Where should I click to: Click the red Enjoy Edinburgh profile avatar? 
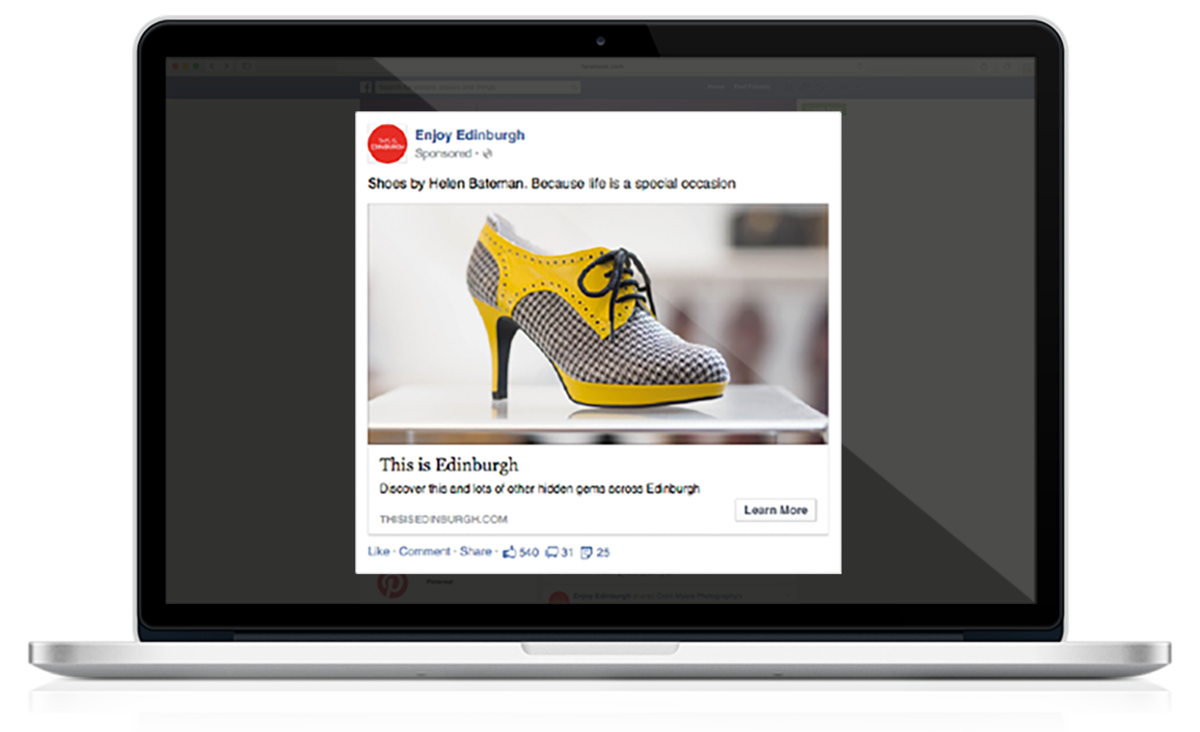point(387,142)
